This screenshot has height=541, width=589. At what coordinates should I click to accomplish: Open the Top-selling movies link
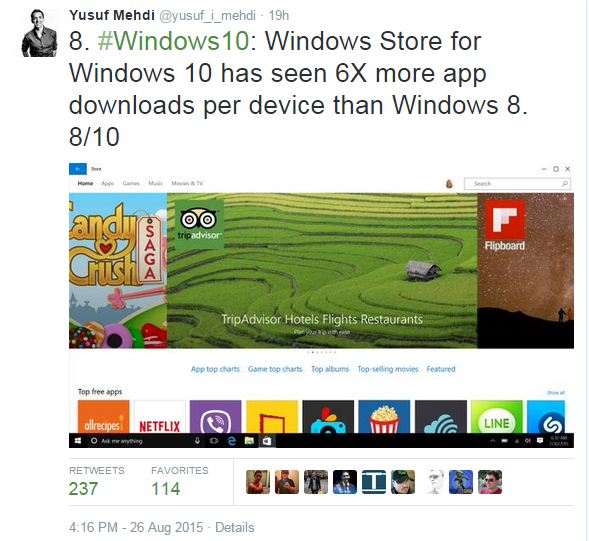point(388,369)
